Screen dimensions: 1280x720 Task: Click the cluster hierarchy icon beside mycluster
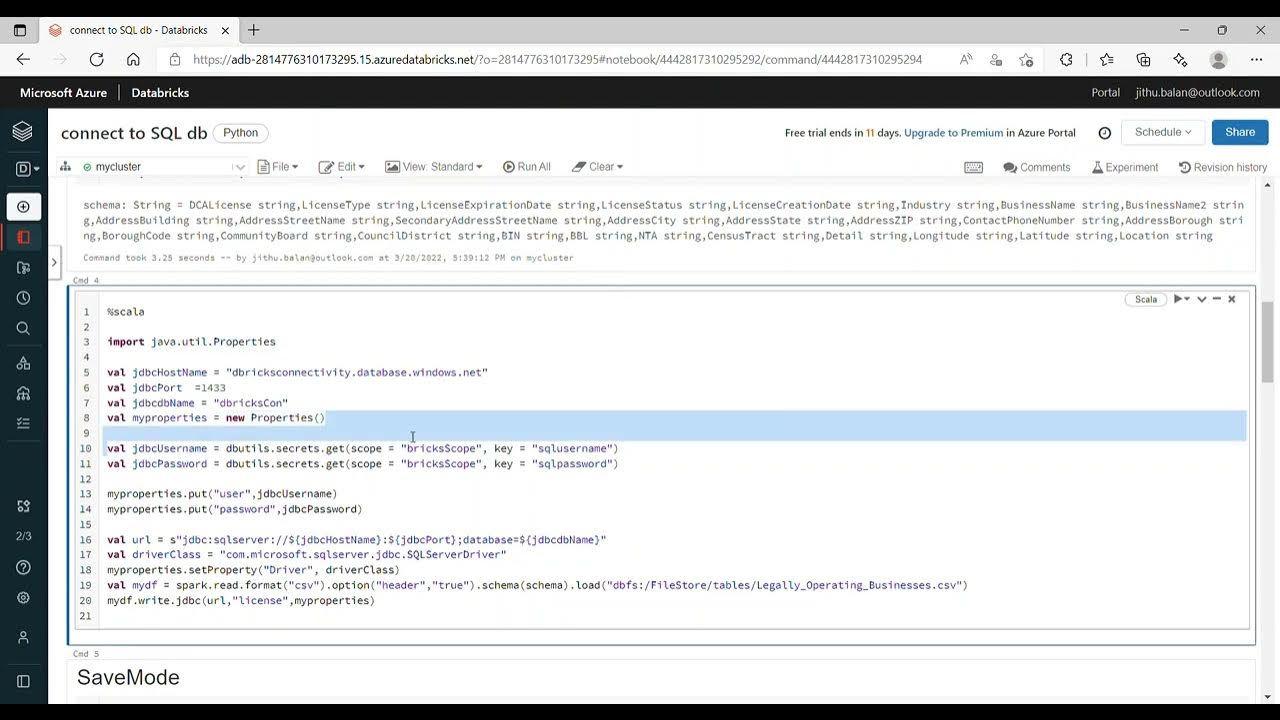[66, 166]
